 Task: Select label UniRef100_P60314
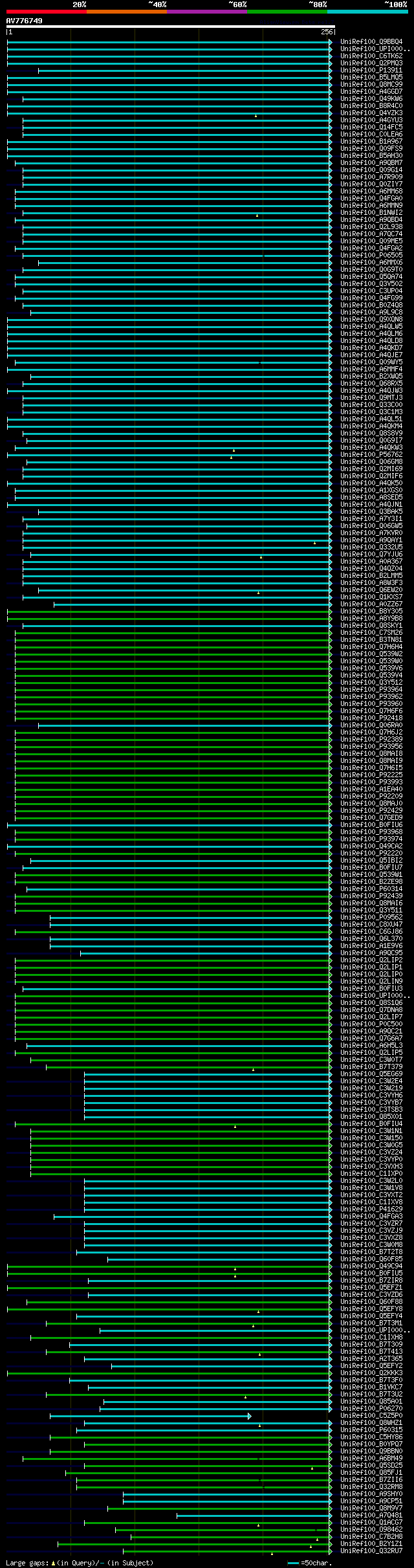coord(371,889)
